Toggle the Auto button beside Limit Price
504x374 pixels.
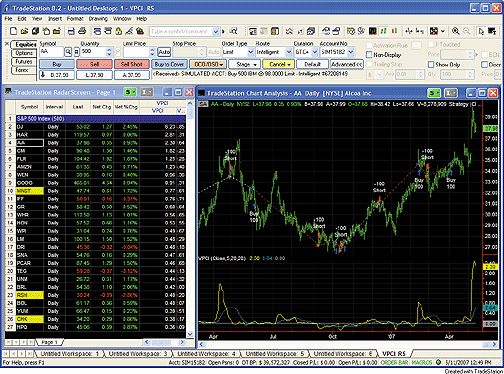(x=164, y=52)
